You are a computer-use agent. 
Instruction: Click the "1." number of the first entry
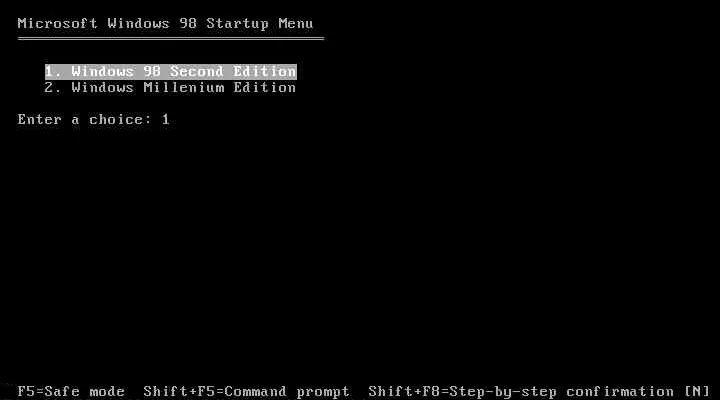click(53, 72)
